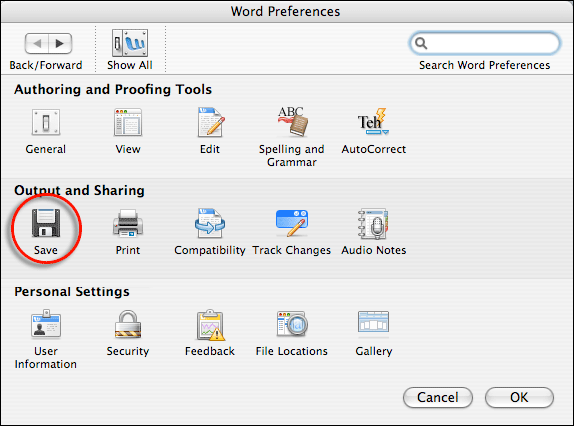Open the Security padlock icon
The width and height of the screenshot is (574, 426).
(128, 324)
